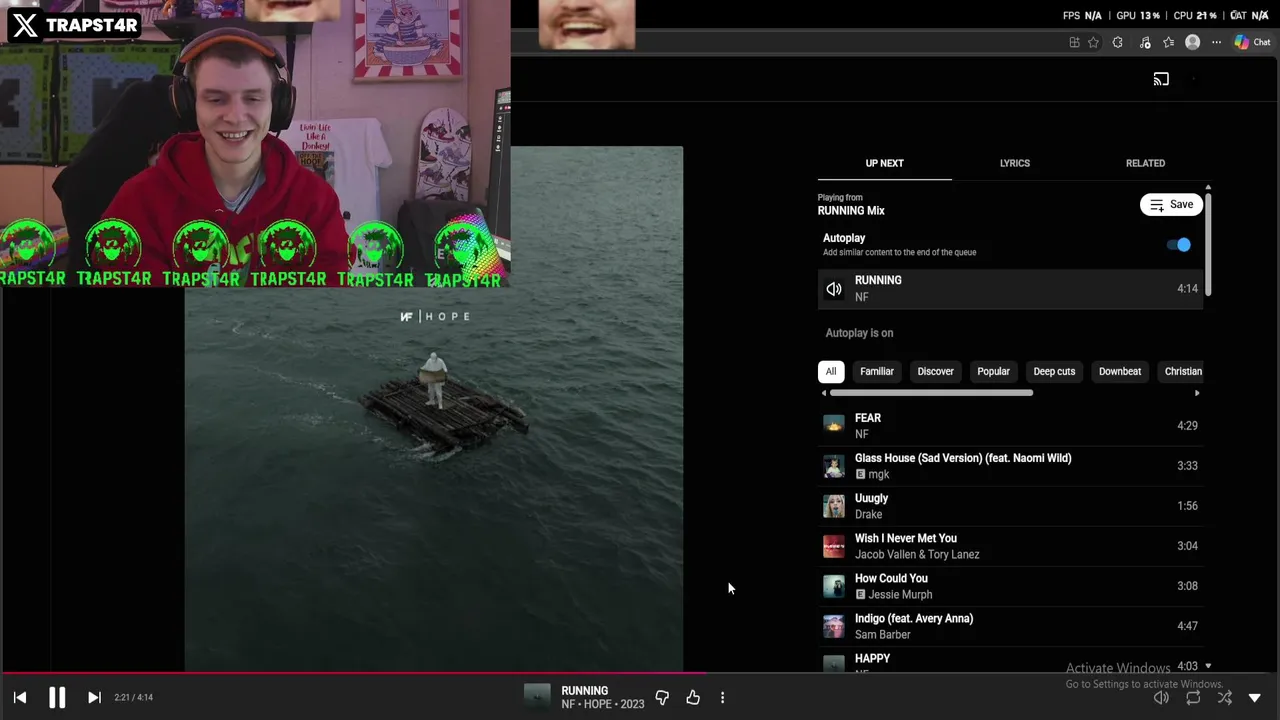Viewport: 1280px width, 720px height.
Task: Open the browser Settings and more menu
Action: tap(1216, 42)
